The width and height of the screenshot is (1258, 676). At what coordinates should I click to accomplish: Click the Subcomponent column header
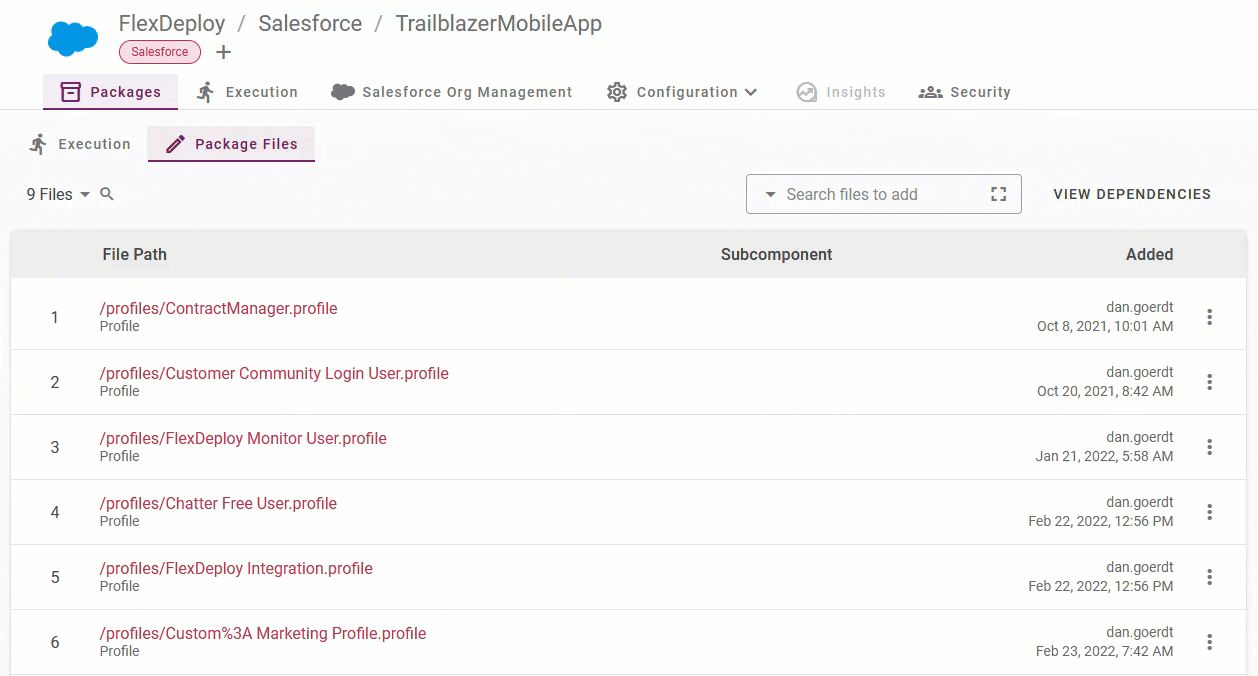[777, 254]
